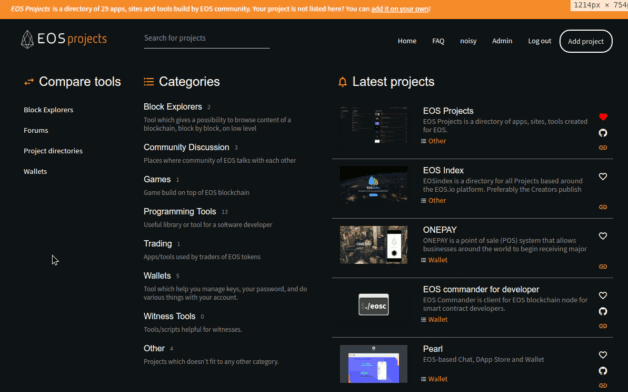Open the ONEPAY project title
The height and width of the screenshot is (392, 628).
pos(440,230)
